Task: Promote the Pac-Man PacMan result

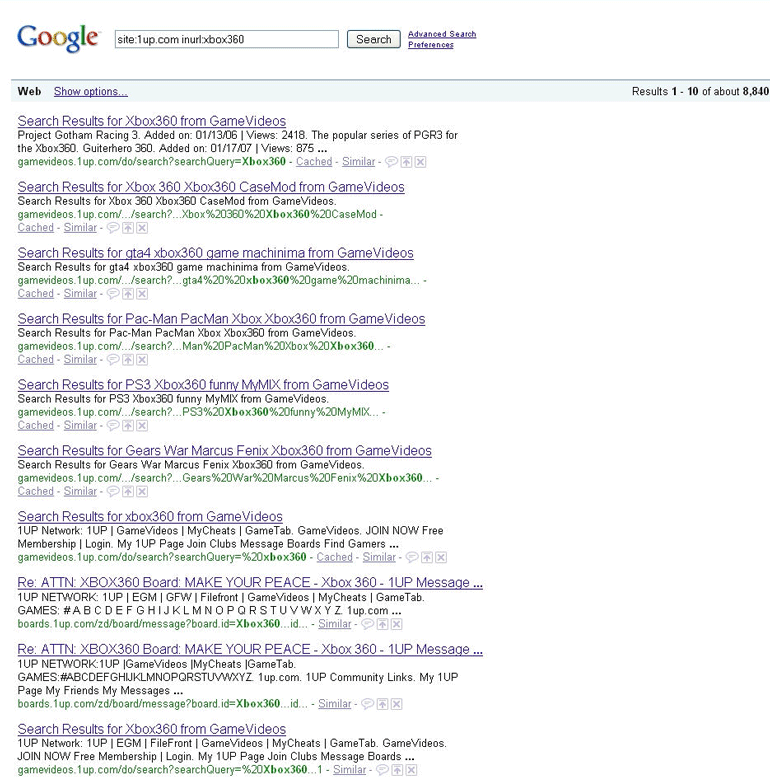Action: tap(128, 359)
